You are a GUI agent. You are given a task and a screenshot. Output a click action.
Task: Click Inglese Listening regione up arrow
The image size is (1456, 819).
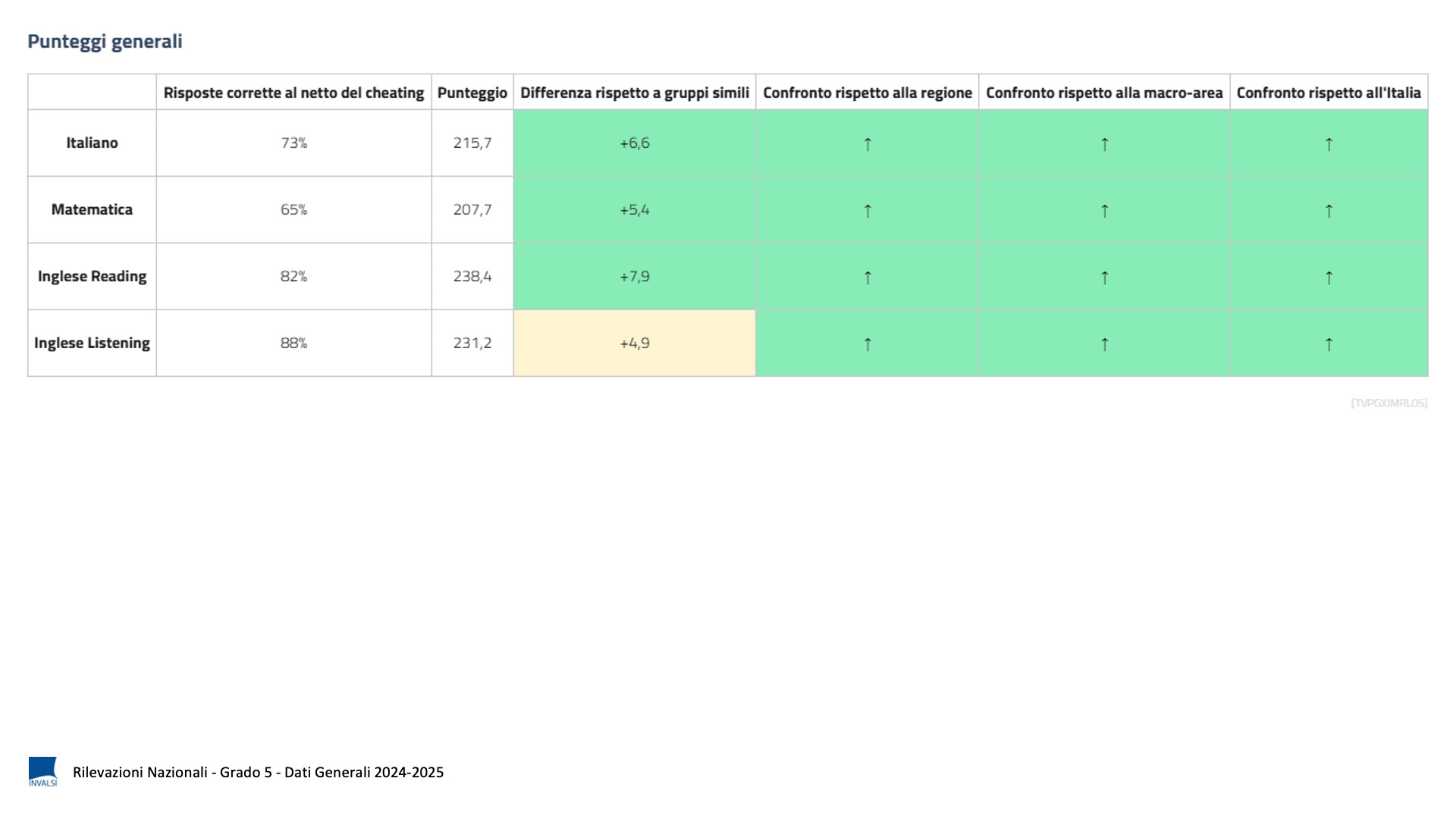click(x=868, y=344)
